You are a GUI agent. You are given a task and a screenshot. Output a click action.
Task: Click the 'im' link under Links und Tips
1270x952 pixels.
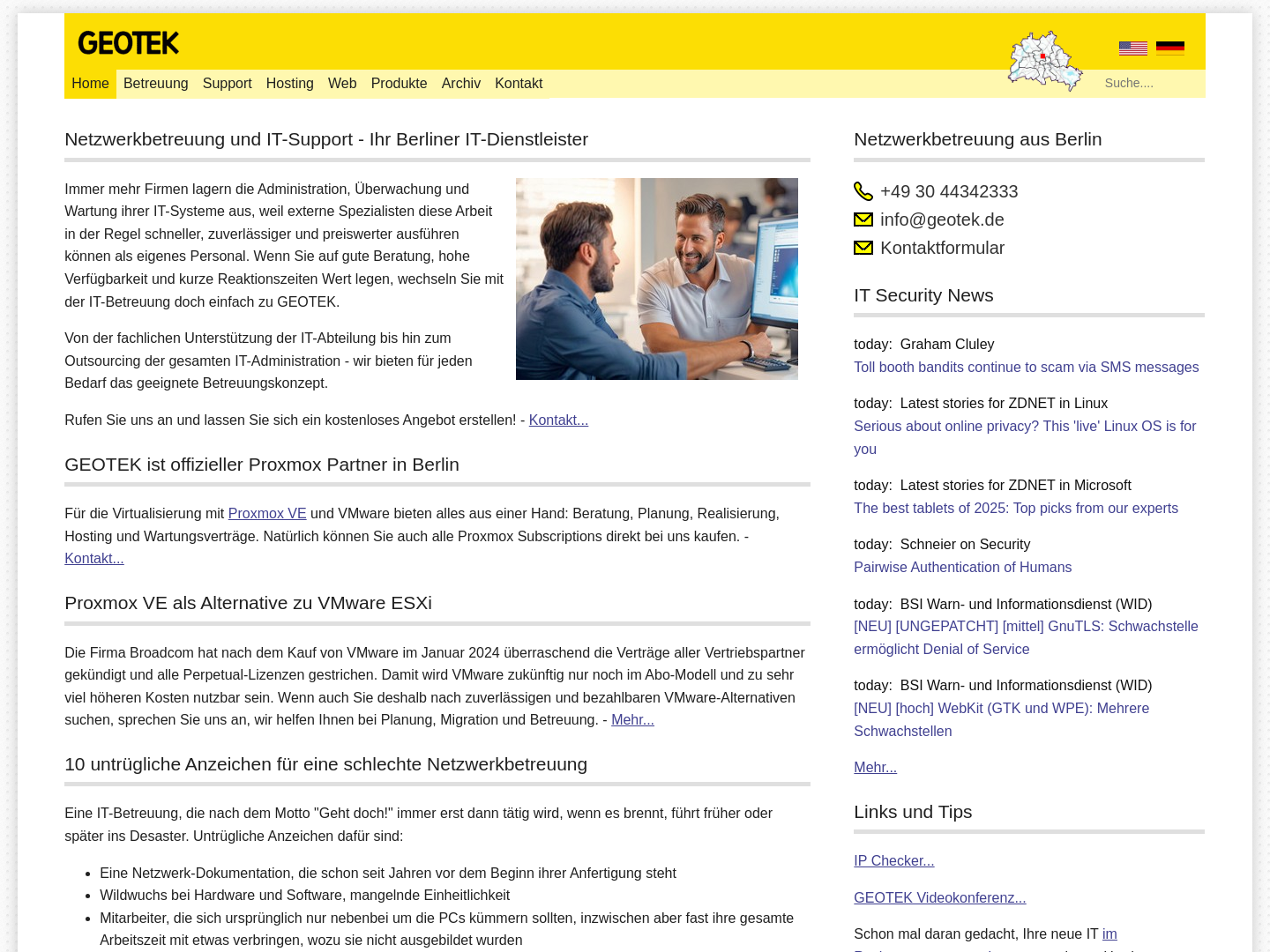click(1109, 934)
